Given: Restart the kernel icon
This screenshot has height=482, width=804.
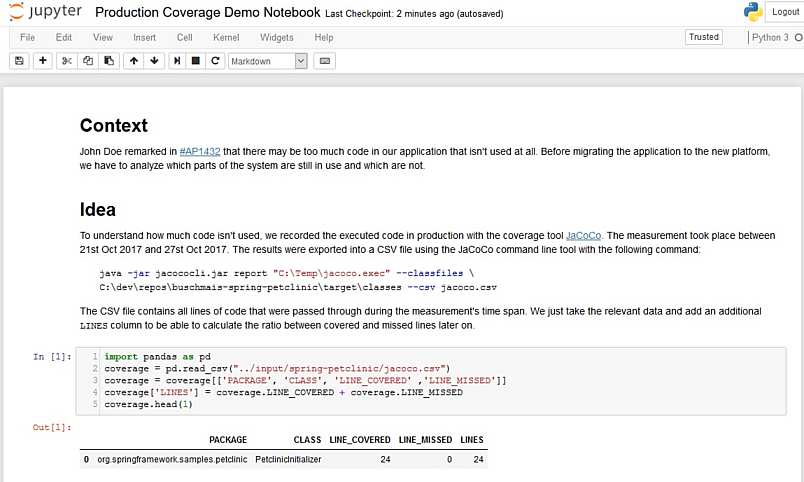Looking at the screenshot, I should [x=215, y=61].
